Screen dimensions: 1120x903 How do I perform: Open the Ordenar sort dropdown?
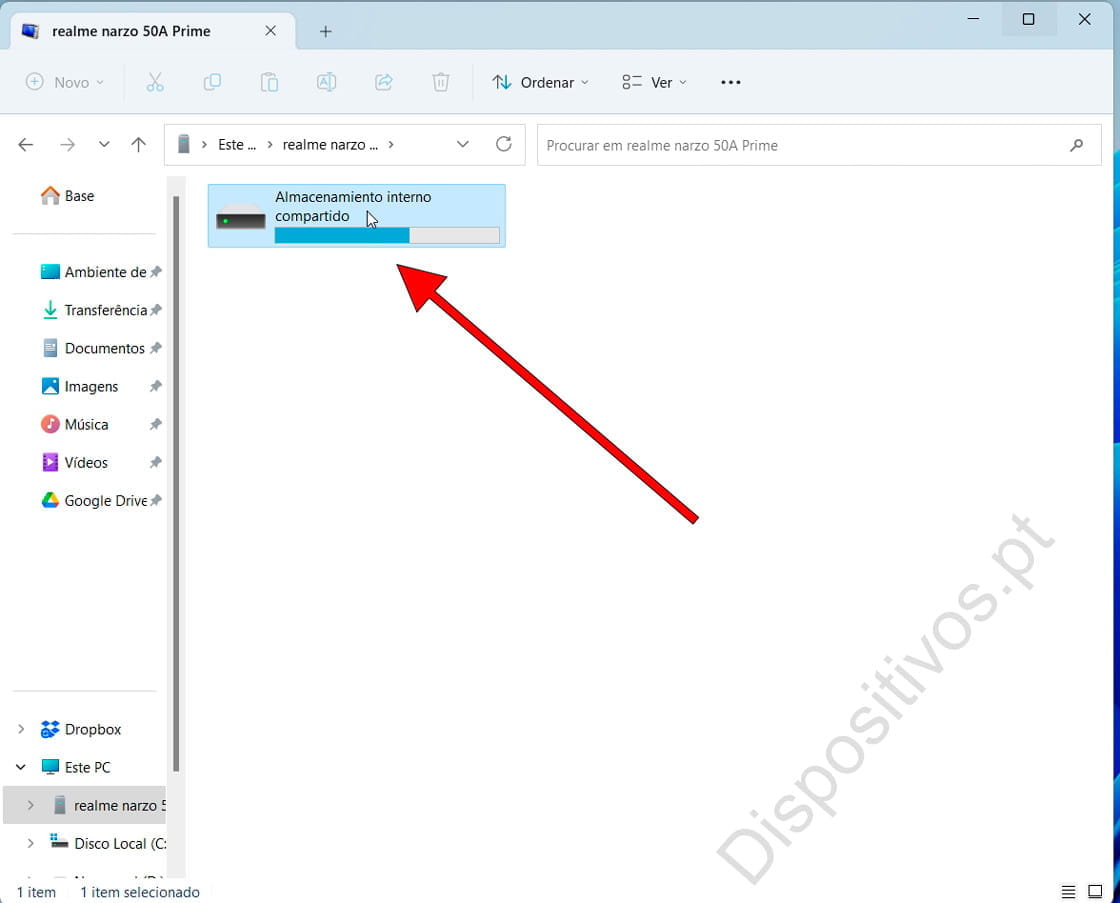tap(541, 82)
